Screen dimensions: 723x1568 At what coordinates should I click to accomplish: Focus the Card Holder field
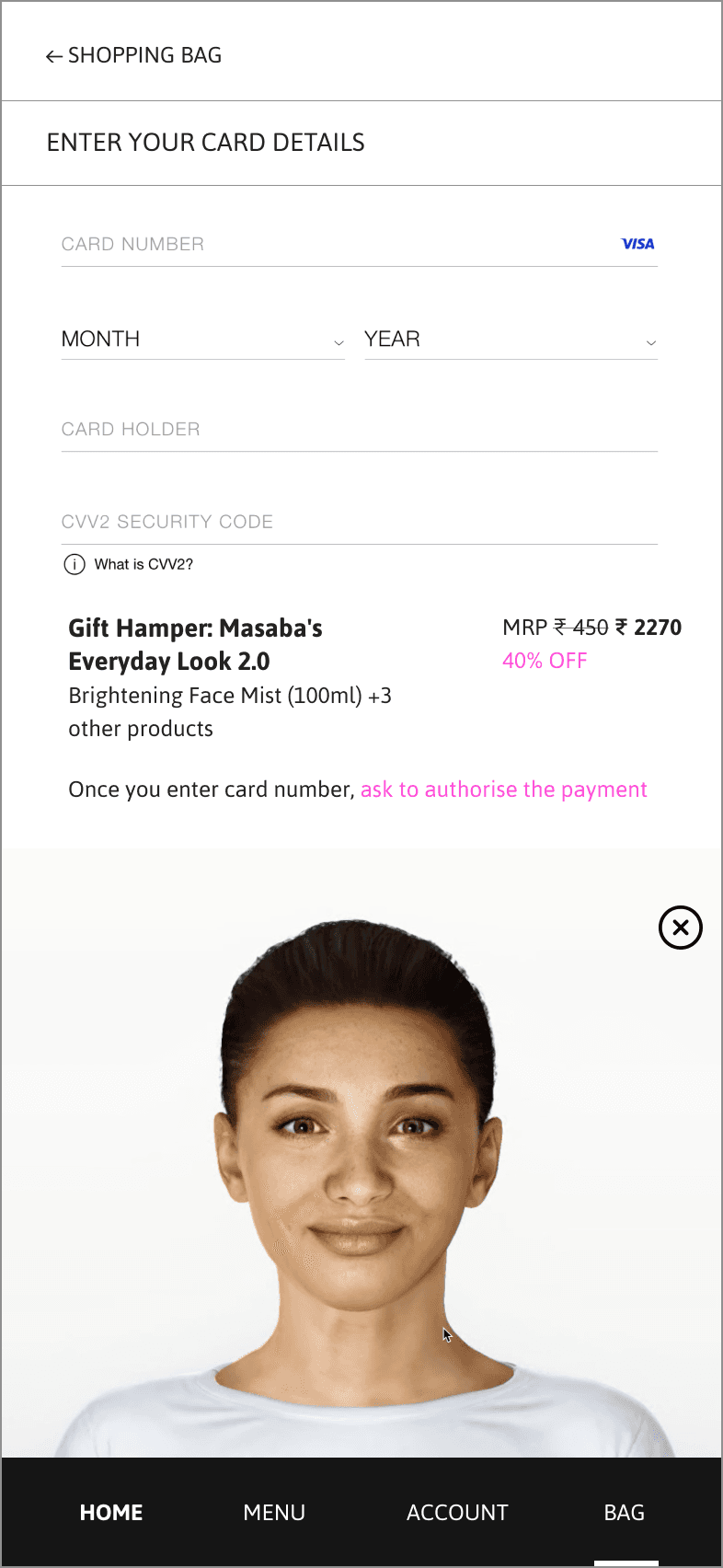click(x=360, y=430)
